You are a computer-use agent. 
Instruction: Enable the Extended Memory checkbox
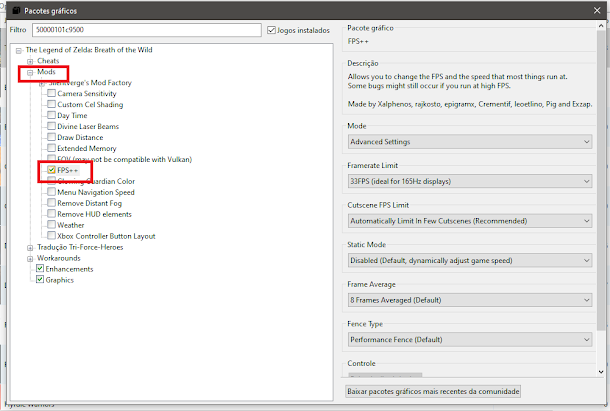point(51,148)
